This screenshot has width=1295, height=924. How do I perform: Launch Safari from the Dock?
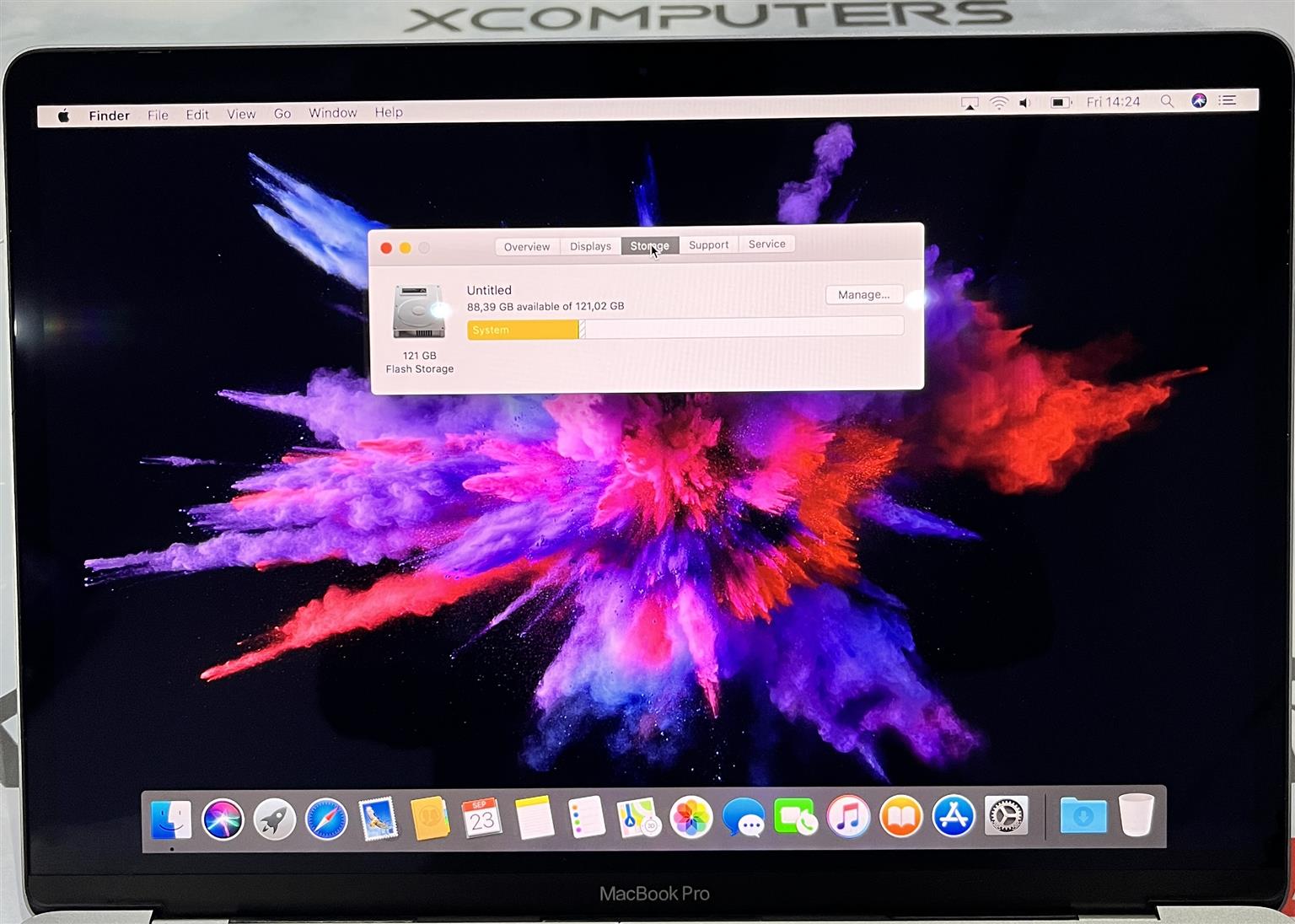click(326, 819)
